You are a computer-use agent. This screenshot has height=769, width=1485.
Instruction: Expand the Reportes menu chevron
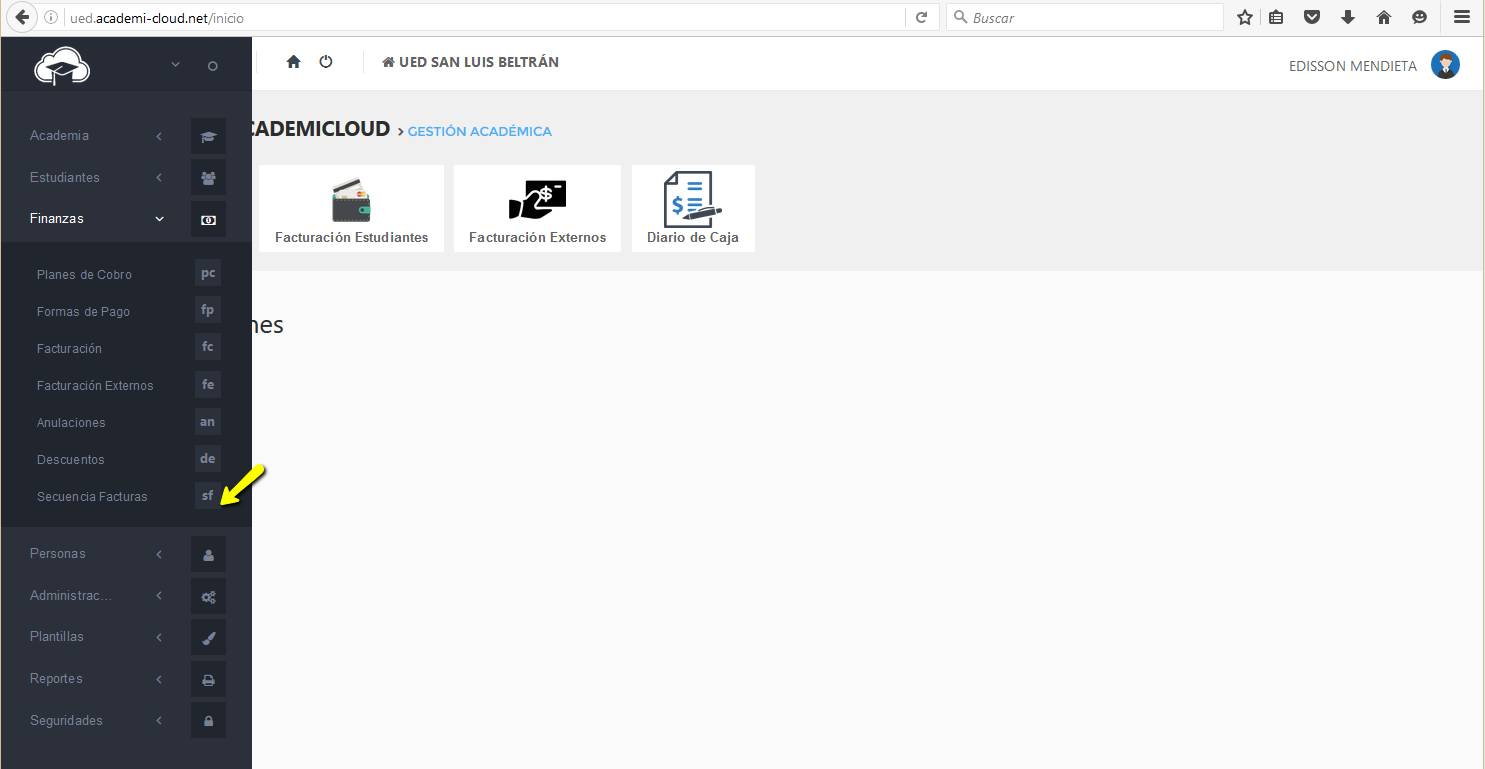[159, 679]
